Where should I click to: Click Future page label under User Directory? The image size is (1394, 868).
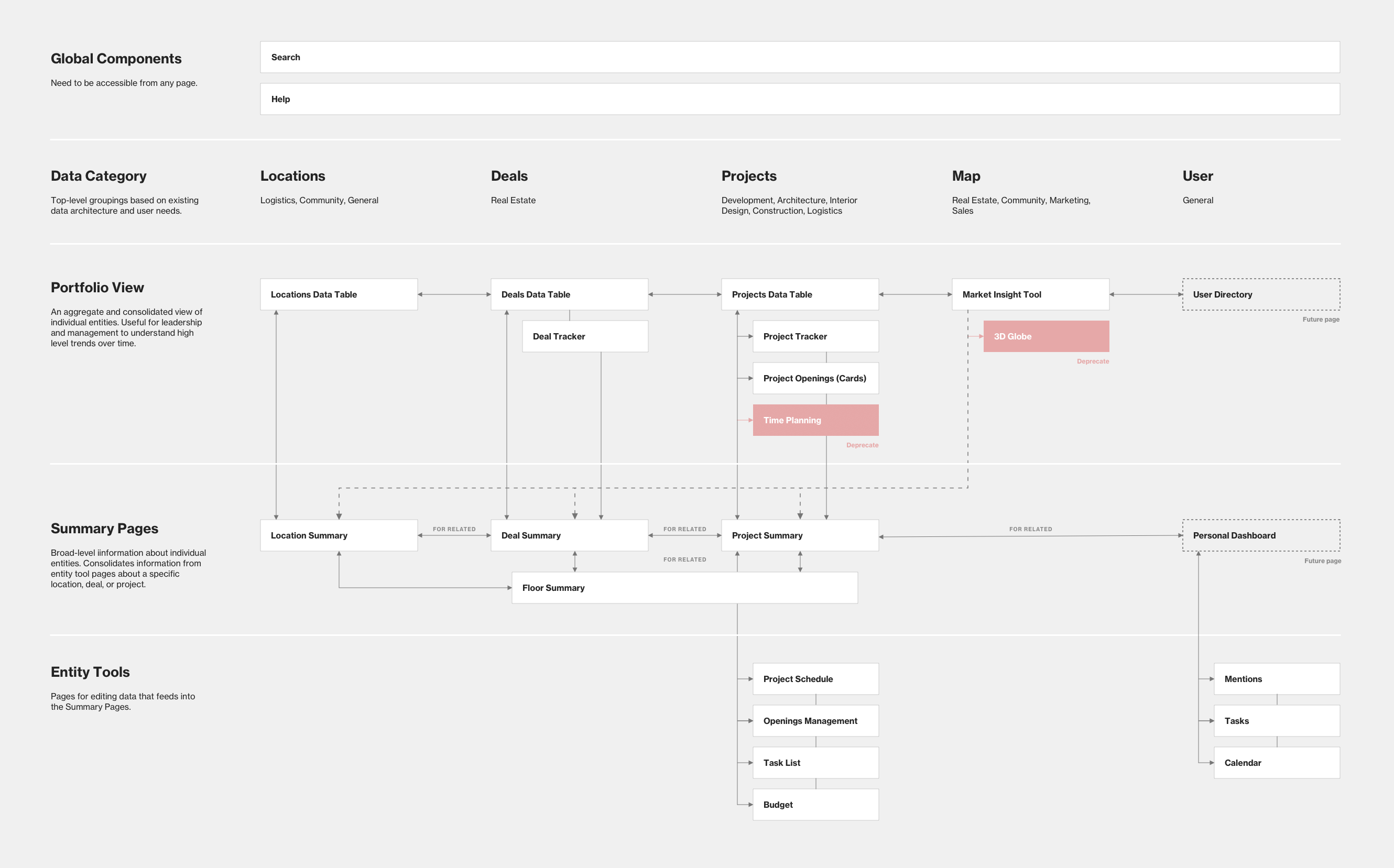click(x=1321, y=319)
